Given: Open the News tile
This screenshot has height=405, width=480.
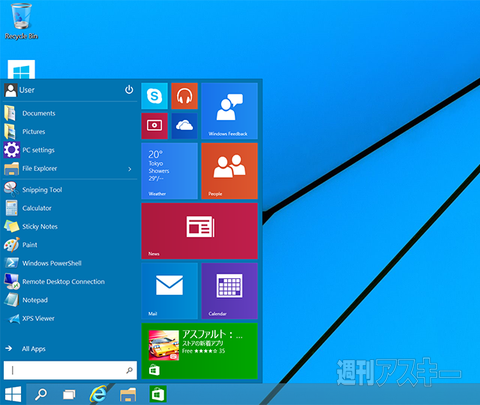Looking at the screenshot, I should (x=199, y=231).
